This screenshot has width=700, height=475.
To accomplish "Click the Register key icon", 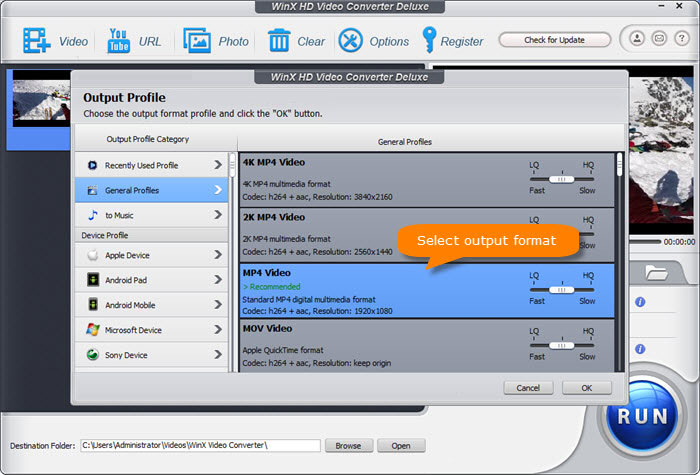I will (x=429, y=40).
